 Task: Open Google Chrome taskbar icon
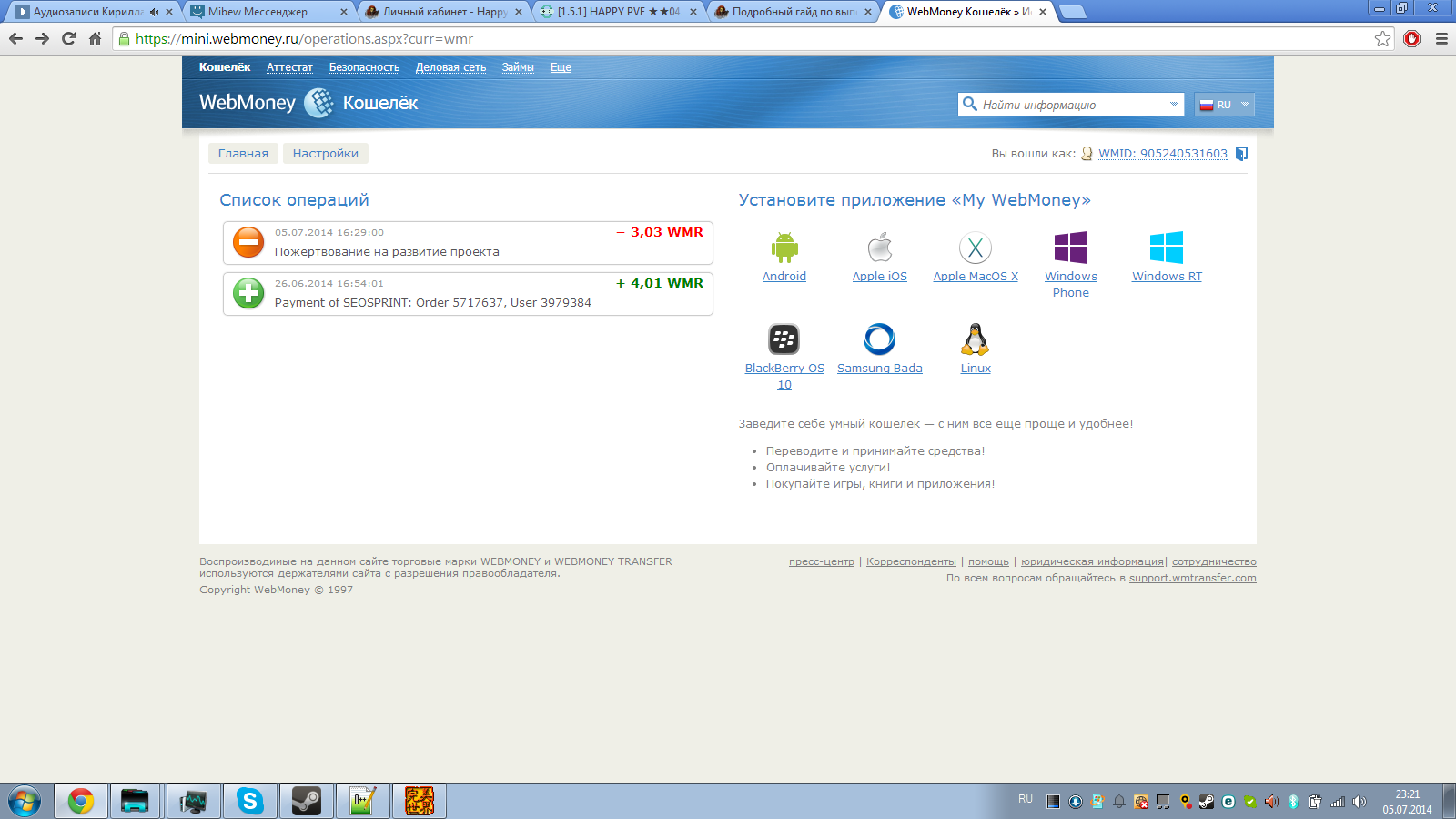point(80,801)
